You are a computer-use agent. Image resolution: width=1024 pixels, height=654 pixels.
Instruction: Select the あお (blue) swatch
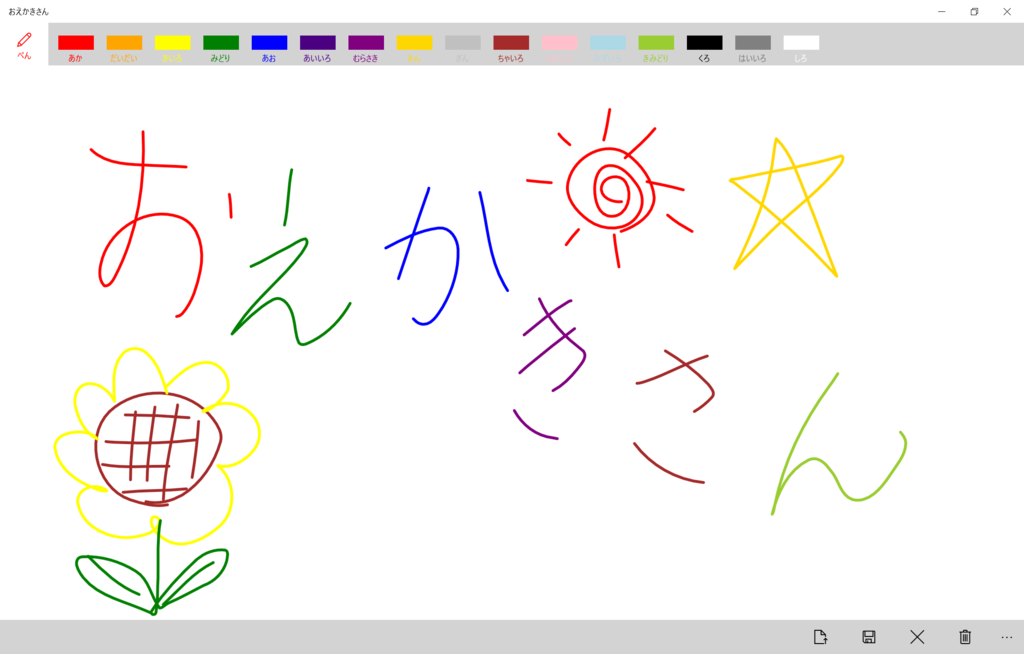(x=270, y=44)
